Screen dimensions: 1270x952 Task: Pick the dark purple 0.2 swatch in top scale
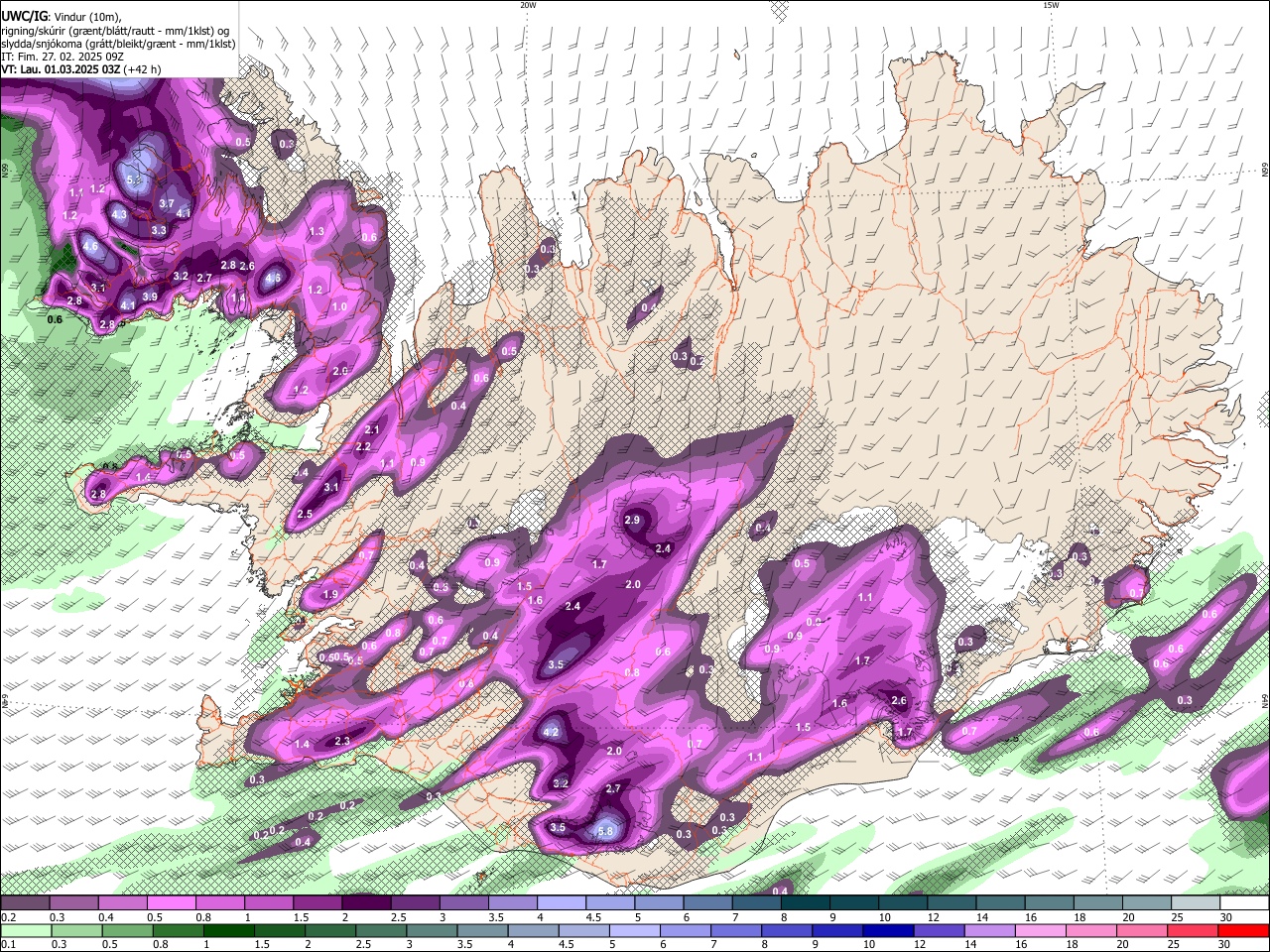click(x=25, y=903)
